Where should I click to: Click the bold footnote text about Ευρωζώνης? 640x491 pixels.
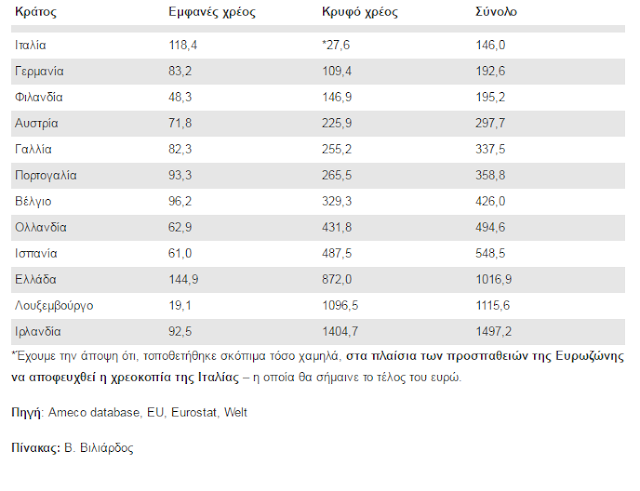click(x=318, y=367)
